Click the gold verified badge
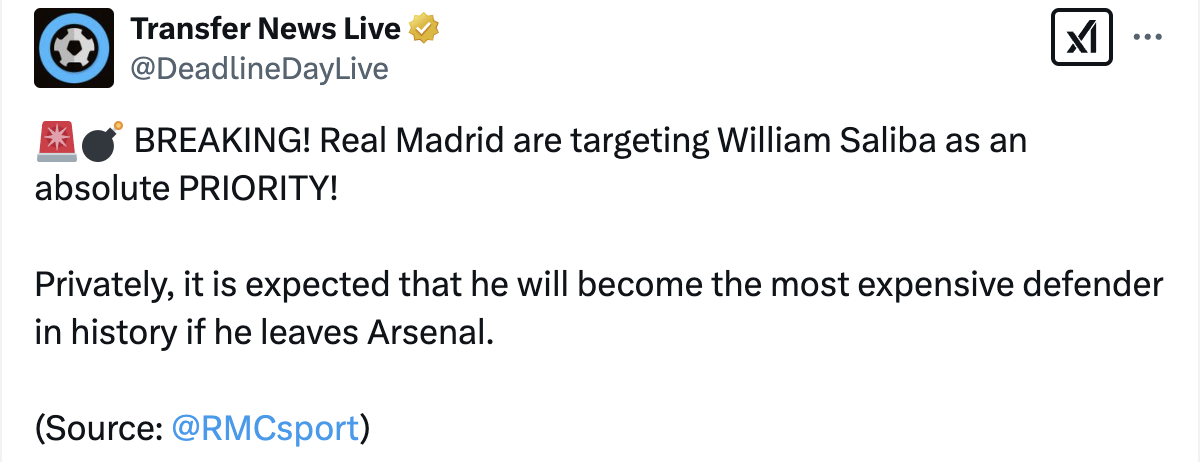This screenshot has height=462, width=1200. pyautogui.click(x=425, y=31)
